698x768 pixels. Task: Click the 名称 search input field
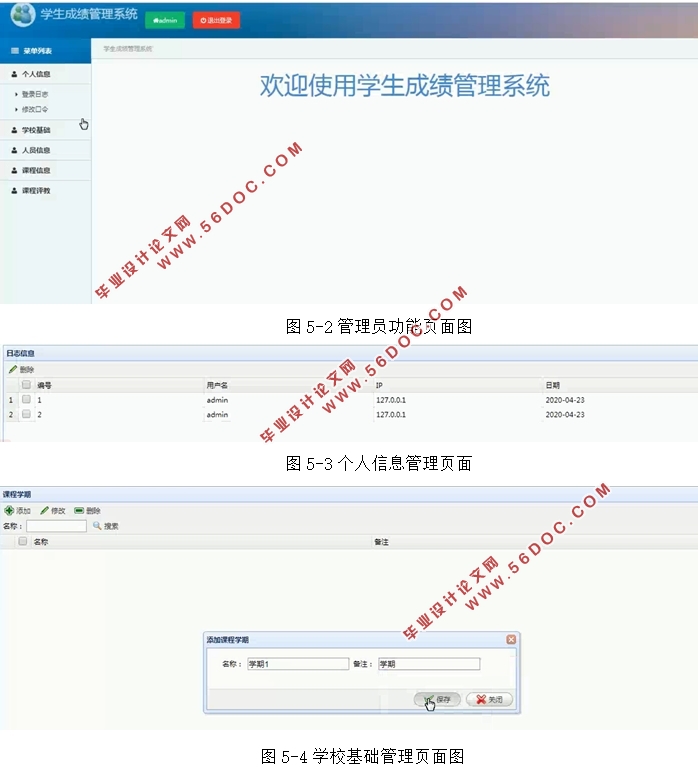click(56, 526)
